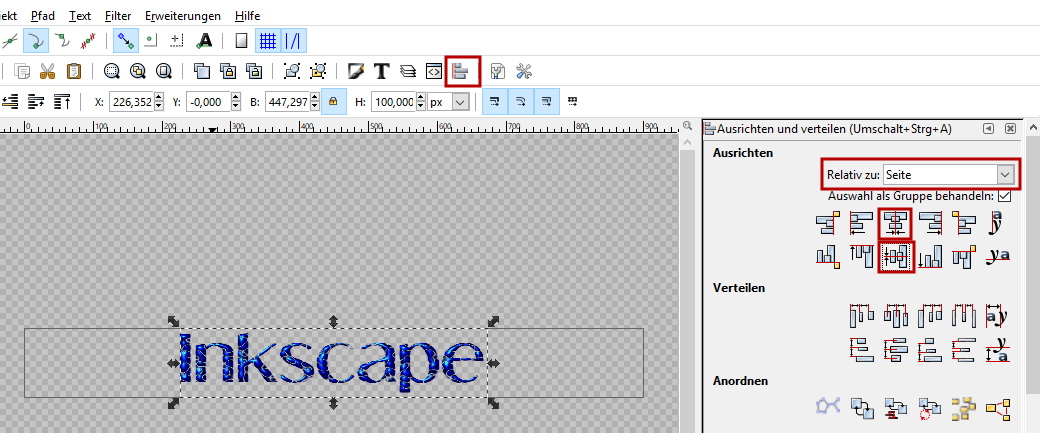Click the Paste clipboard icon
The height and width of the screenshot is (433, 1040).
pyautogui.click(x=74, y=71)
